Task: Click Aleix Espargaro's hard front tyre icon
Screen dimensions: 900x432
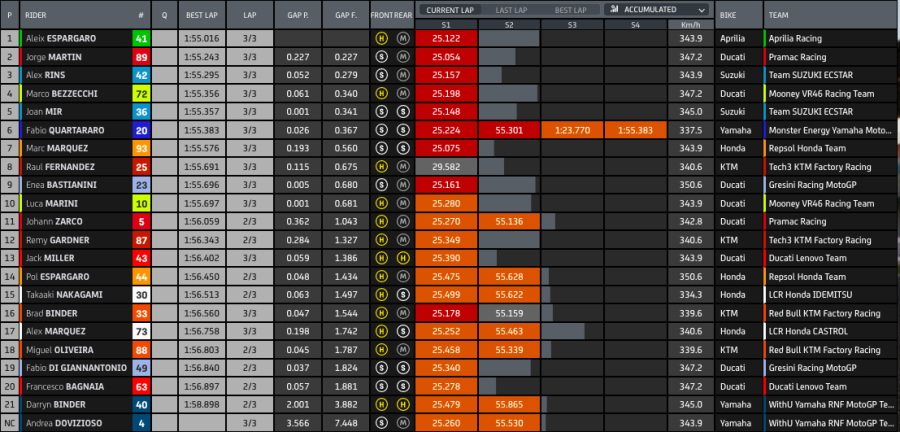Action: point(381,38)
